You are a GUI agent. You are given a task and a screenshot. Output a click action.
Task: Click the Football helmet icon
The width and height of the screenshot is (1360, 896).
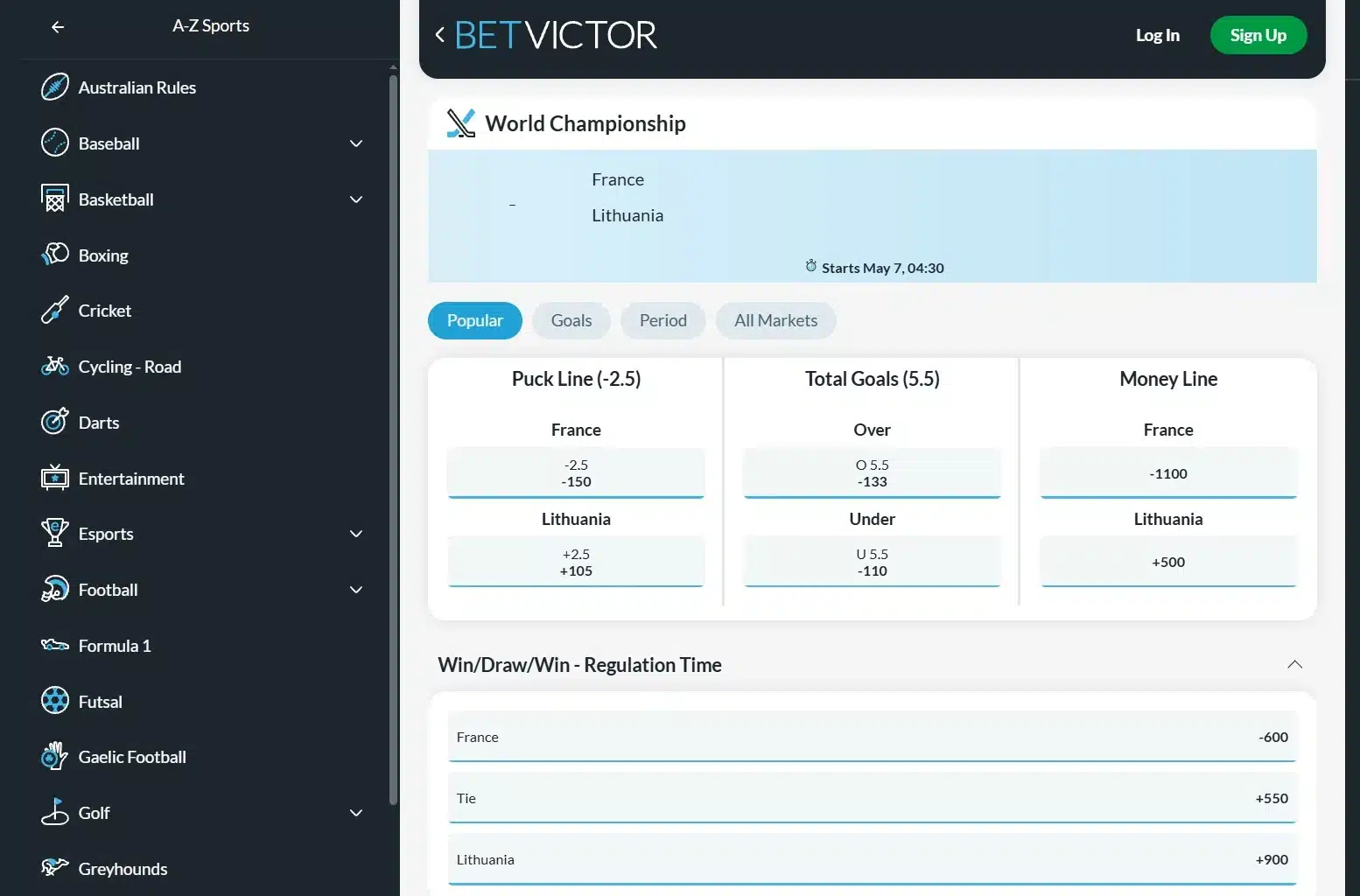click(55, 589)
